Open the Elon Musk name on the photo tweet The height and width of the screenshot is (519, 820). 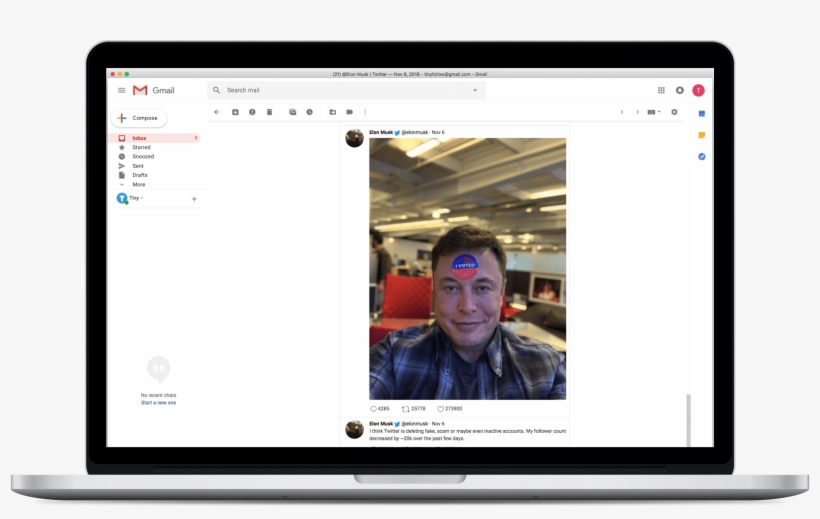pyautogui.click(x=381, y=132)
